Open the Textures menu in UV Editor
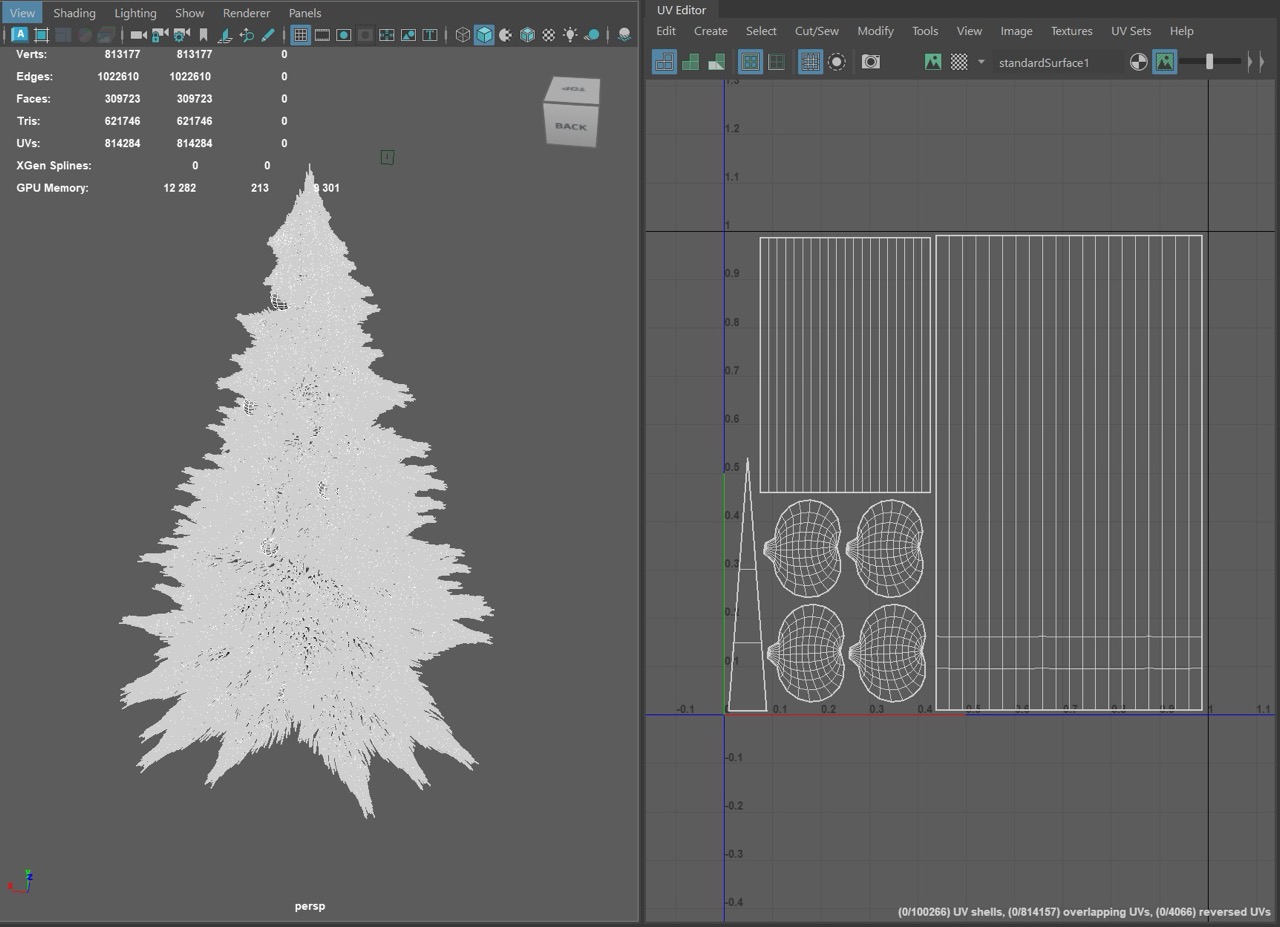The height and width of the screenshot is (927, 1280). pyautogui.click(x=1071, y=31)
